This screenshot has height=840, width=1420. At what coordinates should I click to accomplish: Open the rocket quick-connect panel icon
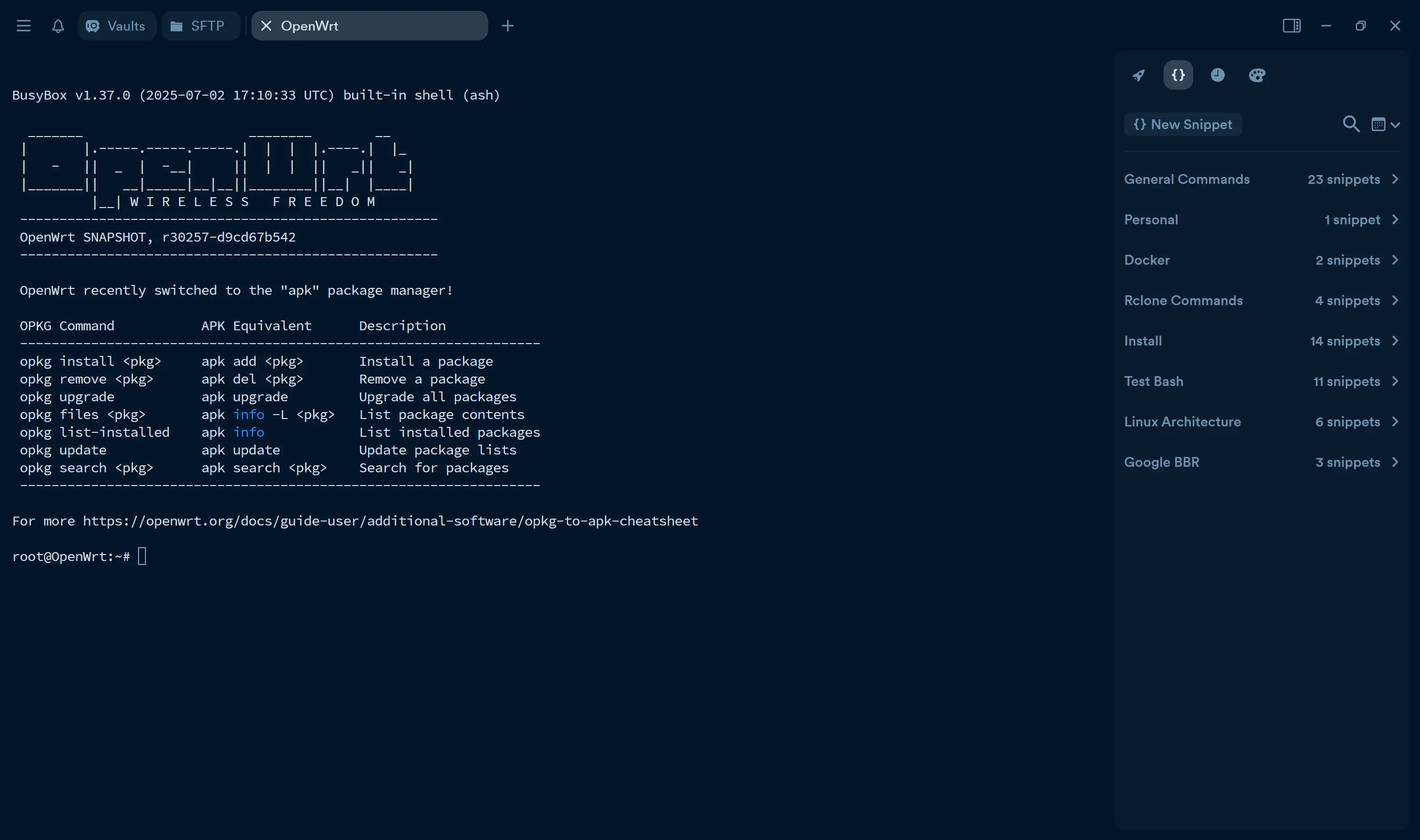1139,75
